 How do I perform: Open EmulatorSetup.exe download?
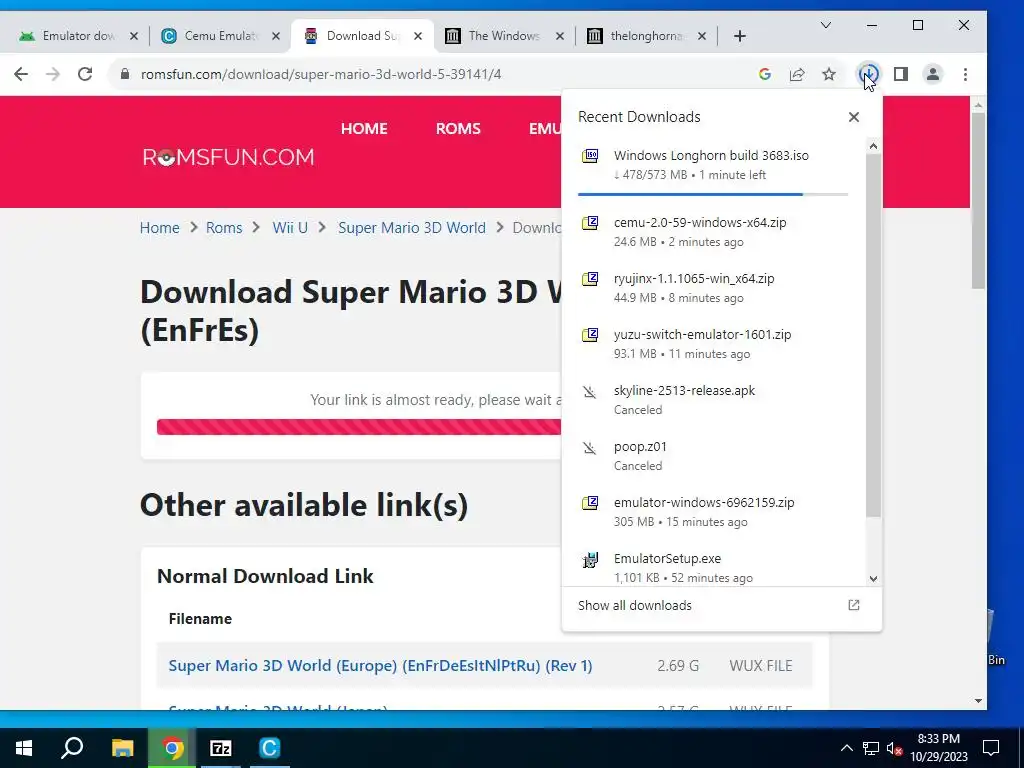[713, 566]
